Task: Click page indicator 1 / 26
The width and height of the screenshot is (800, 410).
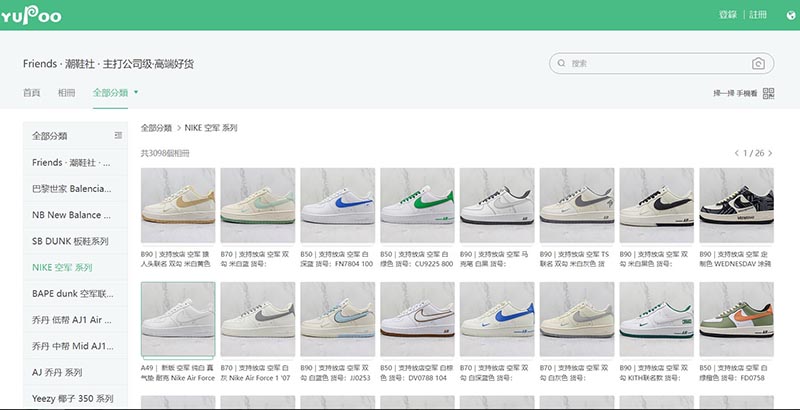Action: (x=753, y=153)
